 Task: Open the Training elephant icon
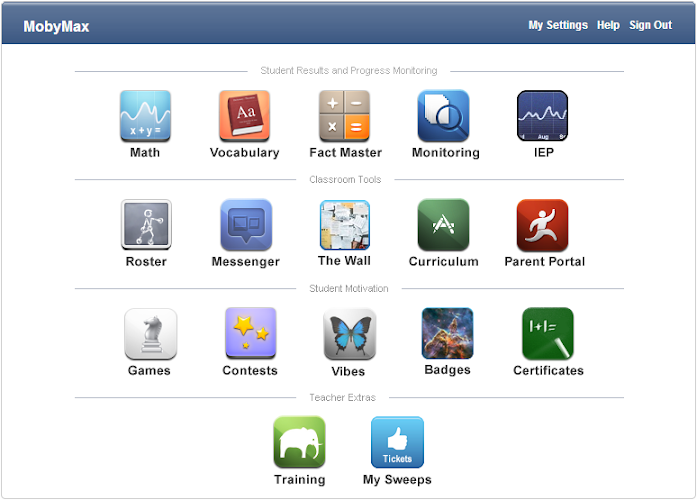point(299,442)
